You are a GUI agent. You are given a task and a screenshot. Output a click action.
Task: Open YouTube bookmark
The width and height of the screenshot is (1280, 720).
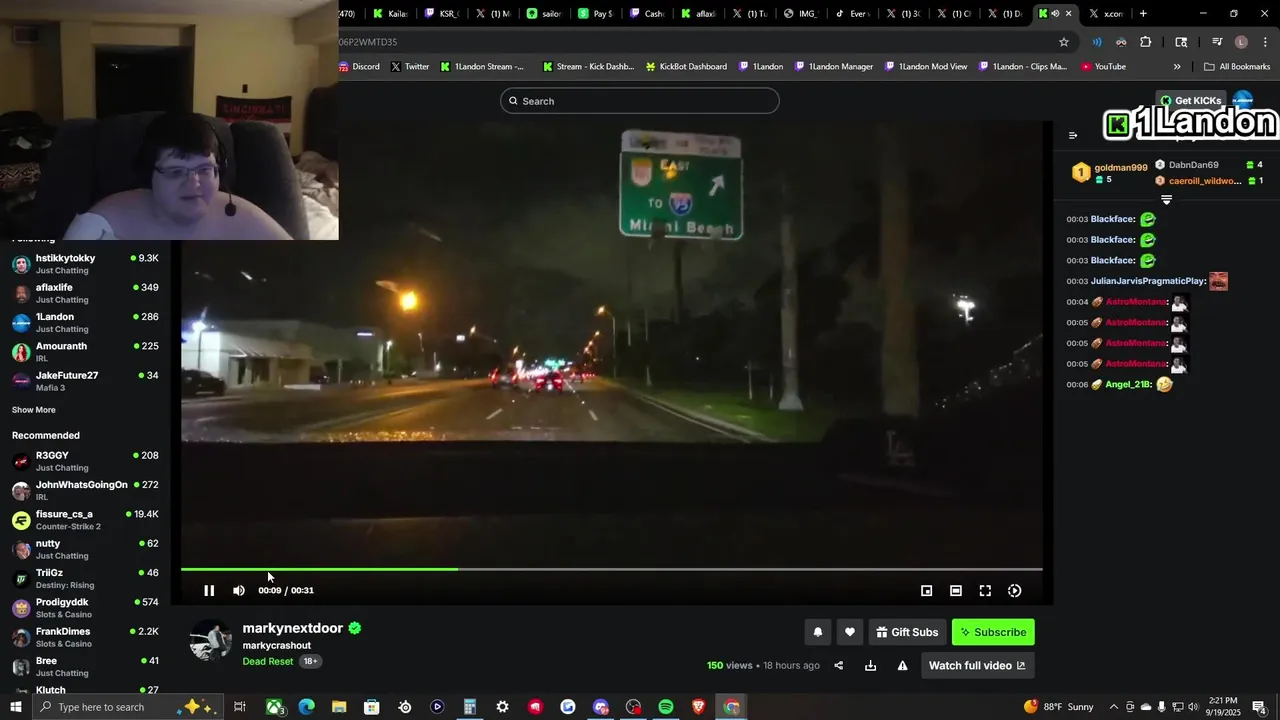[1104, 67]
